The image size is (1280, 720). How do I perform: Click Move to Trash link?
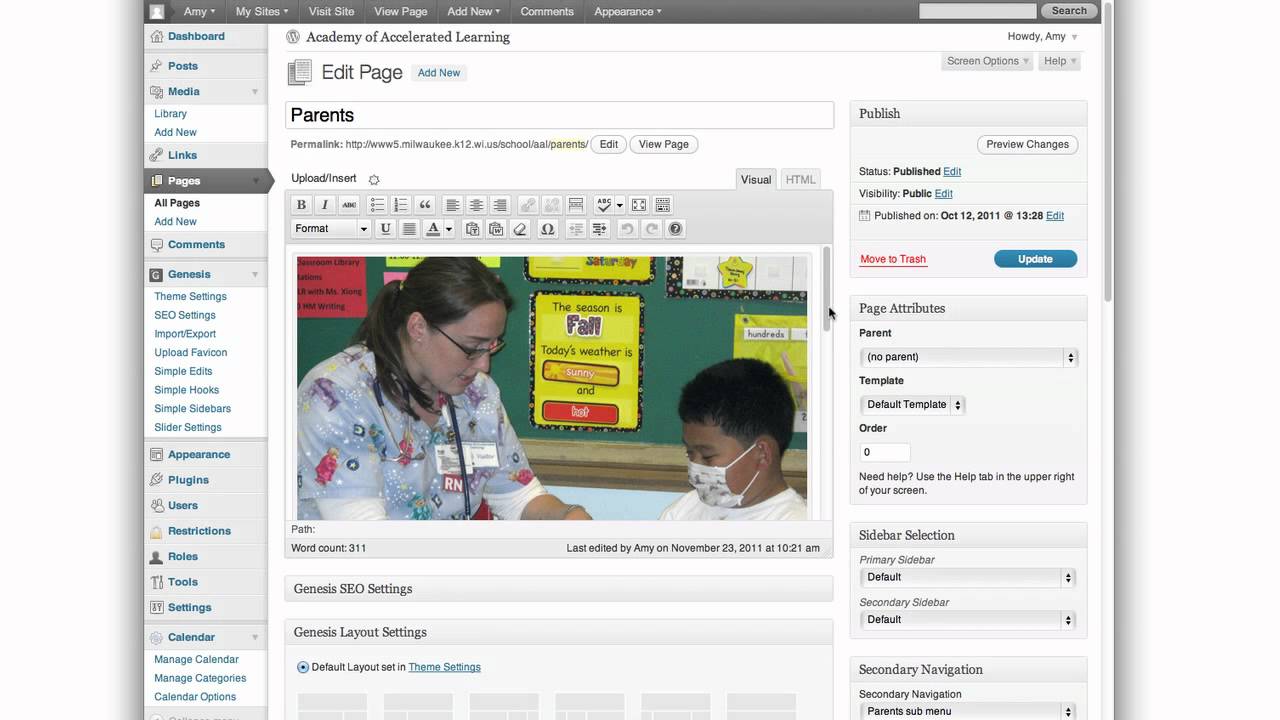tap(893, 259)
